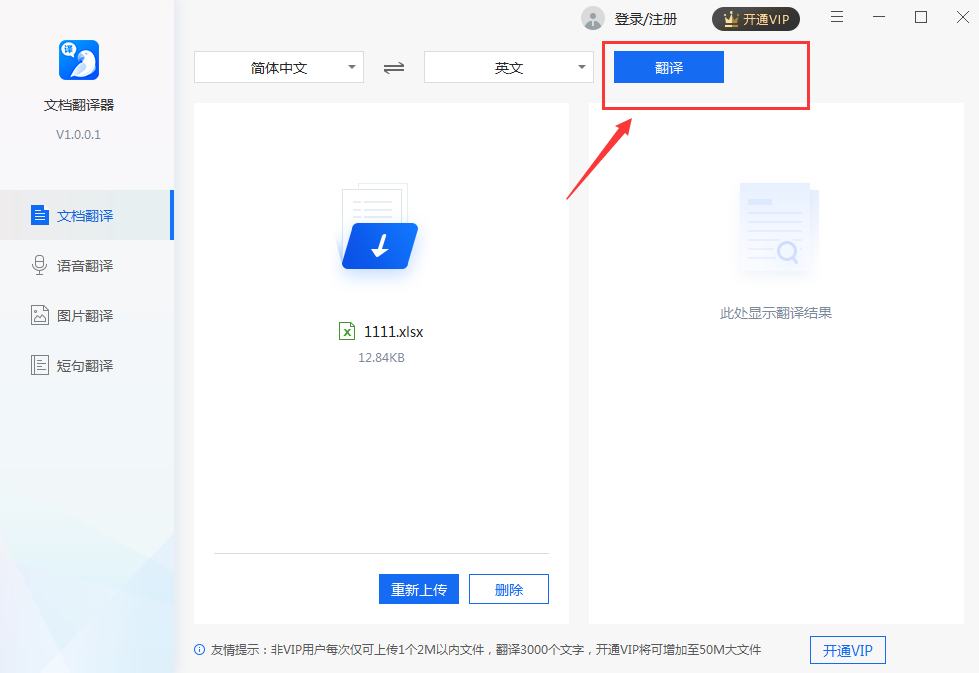Click 重新上传 to re-upload the file
The image size is (979, 673).
point(418,589)
